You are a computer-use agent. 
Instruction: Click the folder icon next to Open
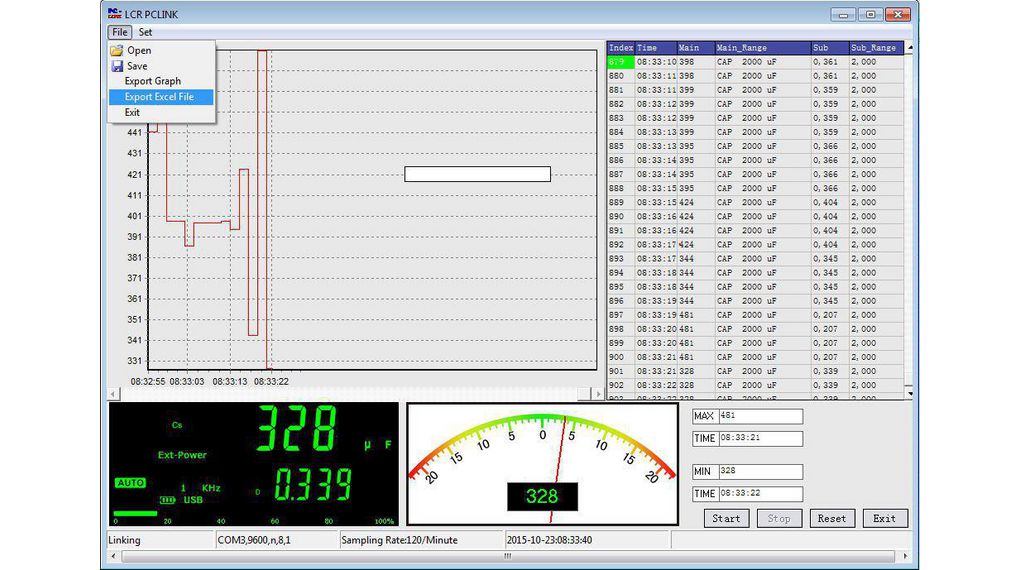117,50
